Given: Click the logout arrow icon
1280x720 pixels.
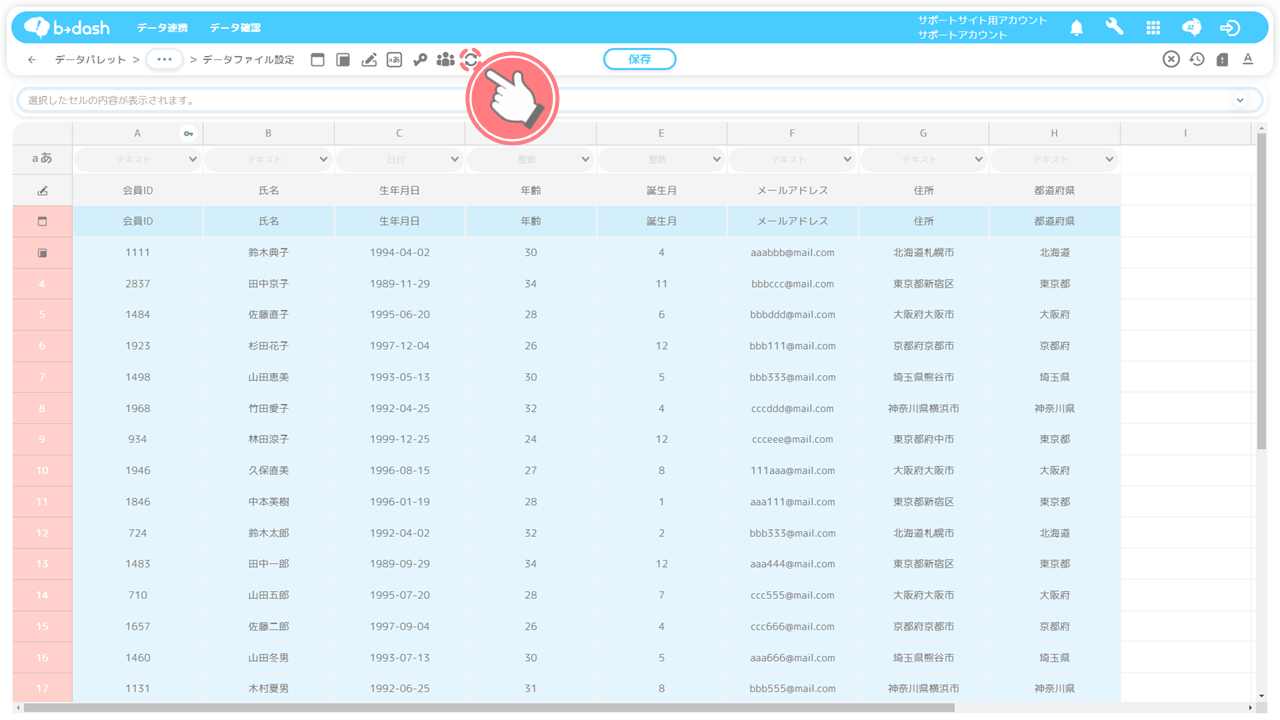Looking at the screenshot, I should point(1230,28).
